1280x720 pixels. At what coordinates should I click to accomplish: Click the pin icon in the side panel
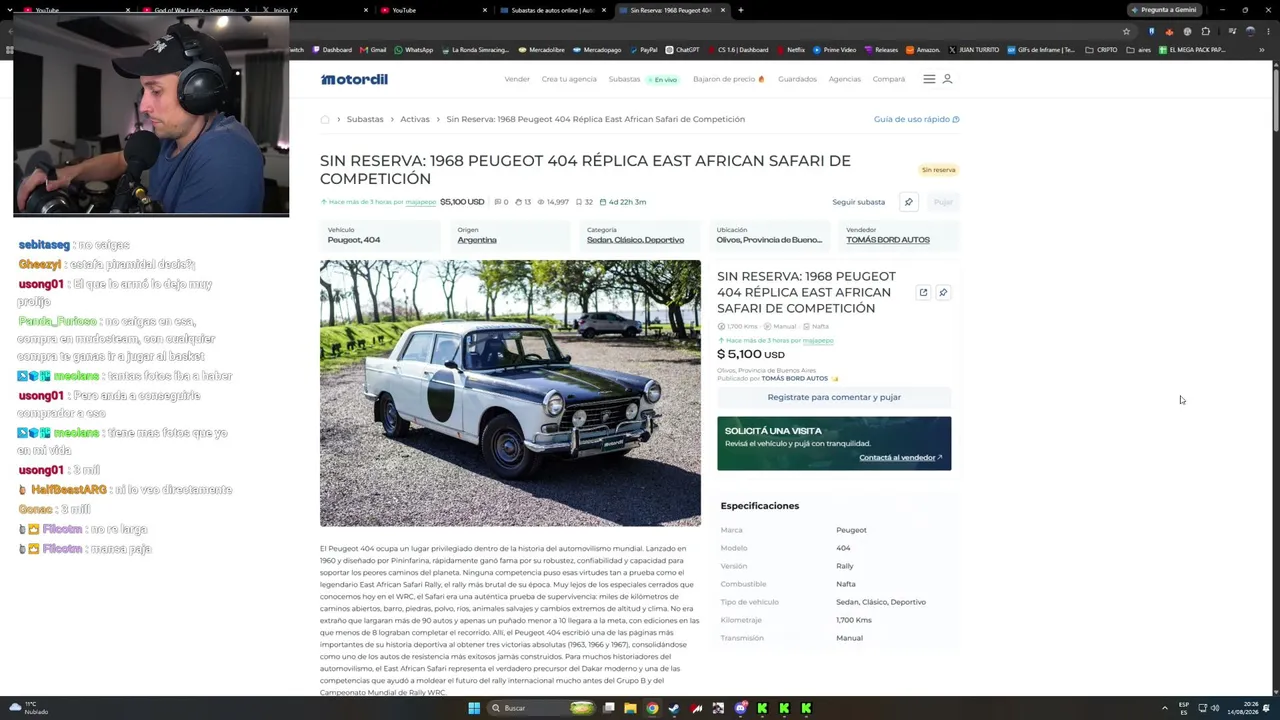point(942,292)
